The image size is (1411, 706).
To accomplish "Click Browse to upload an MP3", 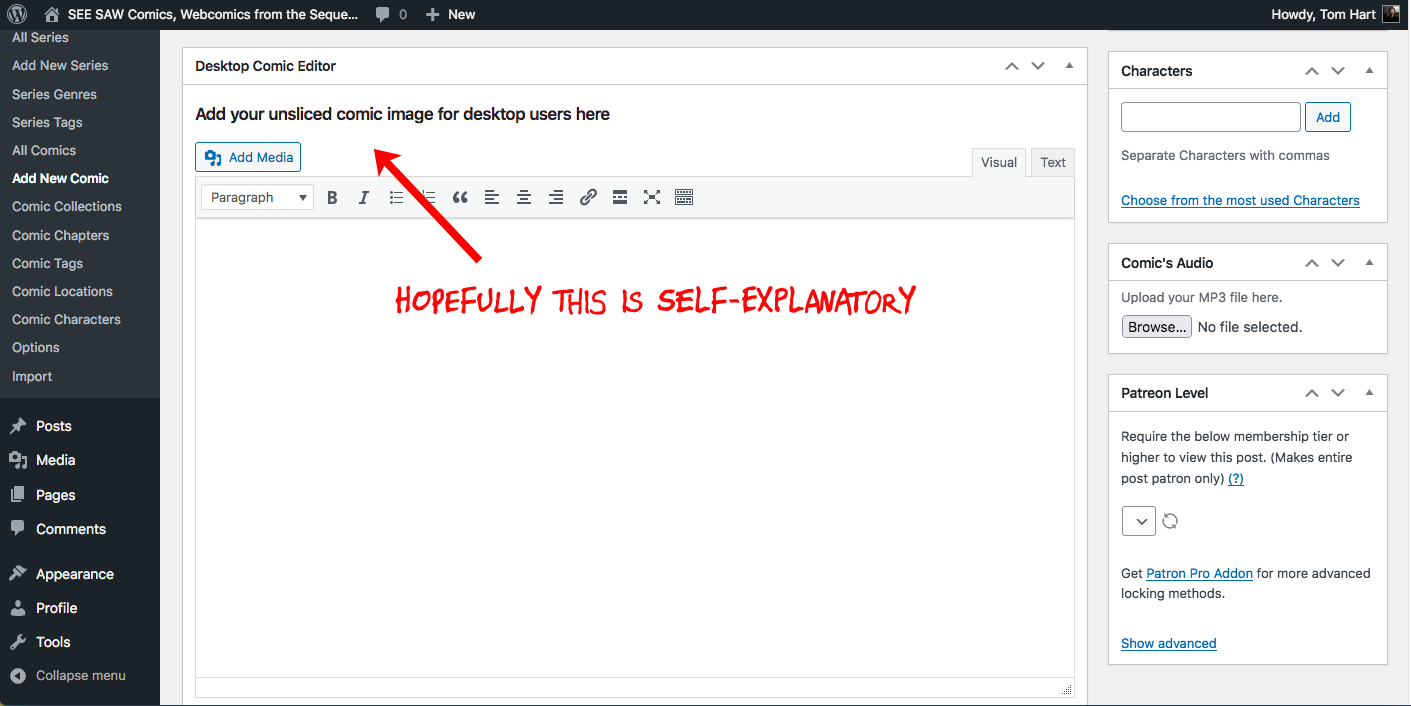I will point(1157,327).
